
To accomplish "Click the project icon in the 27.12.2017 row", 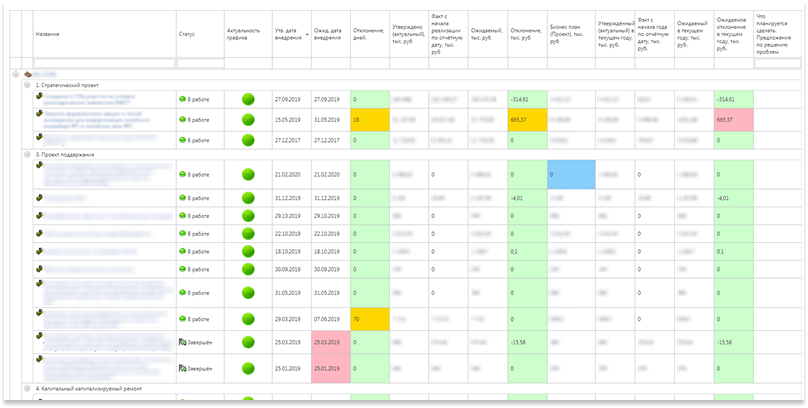I will coord(39,138).
